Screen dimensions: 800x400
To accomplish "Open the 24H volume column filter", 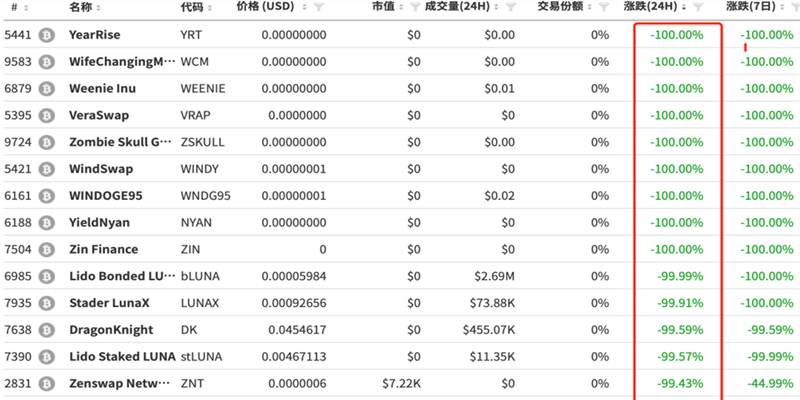I will (x=511, y=7).
